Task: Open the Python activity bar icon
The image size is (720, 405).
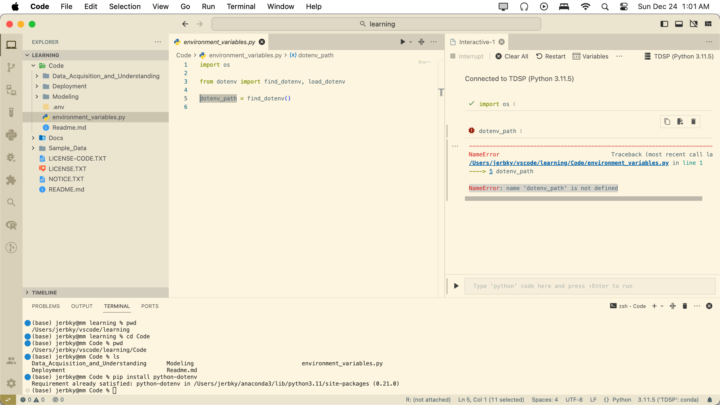Action: click(11, 134)
